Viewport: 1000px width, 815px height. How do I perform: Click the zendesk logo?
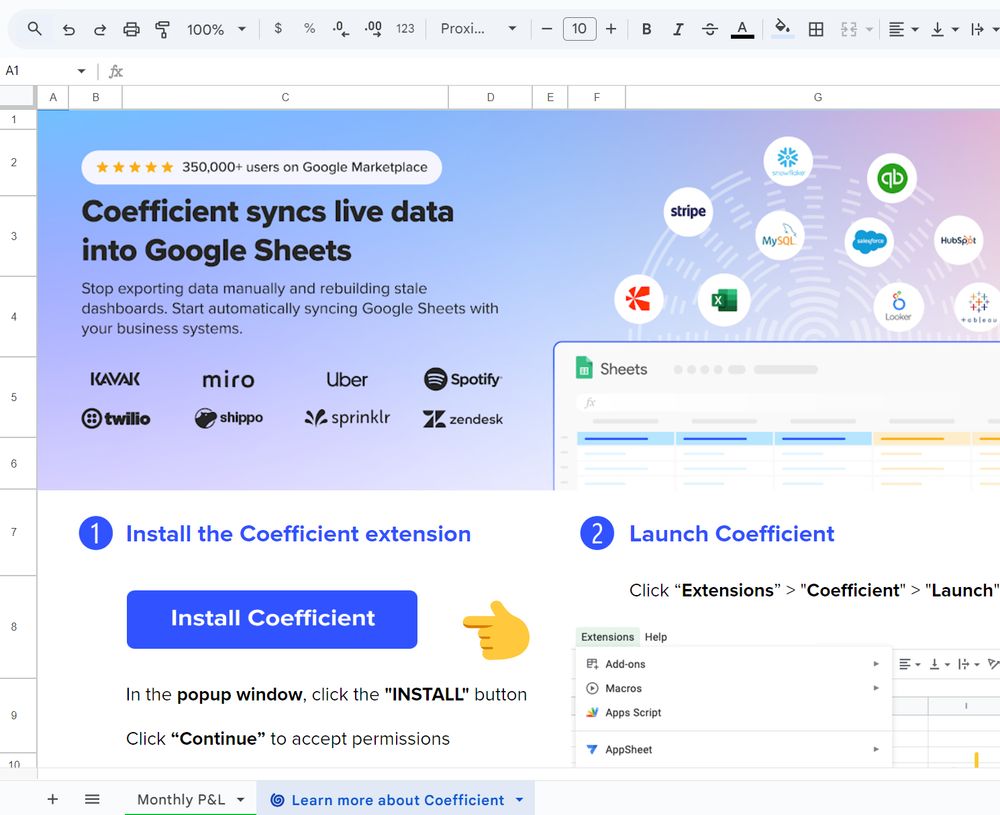pos(463,419)
